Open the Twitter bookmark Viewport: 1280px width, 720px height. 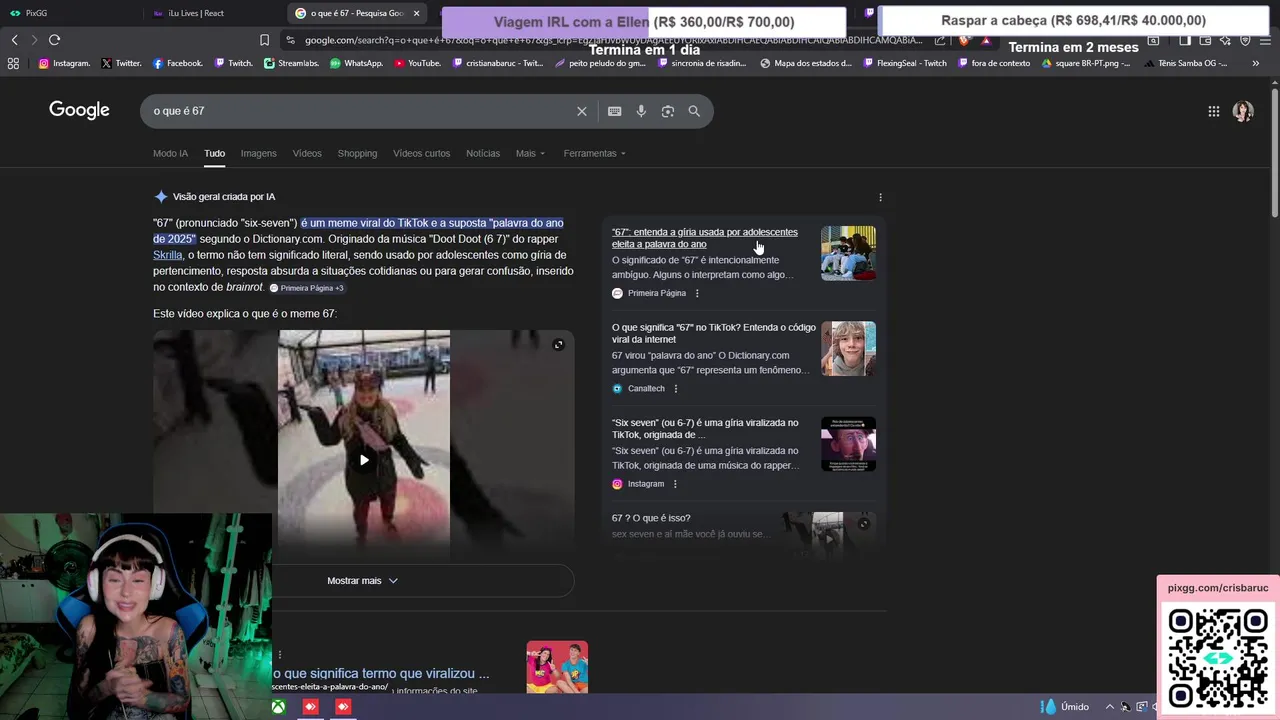click(121, 63)
